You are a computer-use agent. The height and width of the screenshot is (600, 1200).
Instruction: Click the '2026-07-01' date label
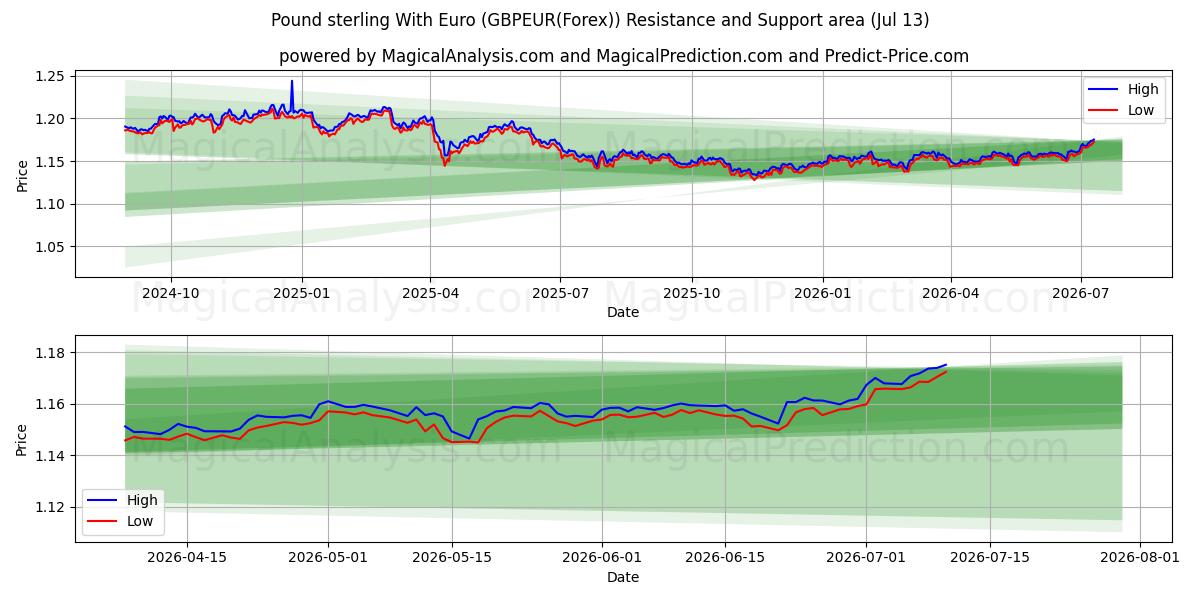point(868,558)
